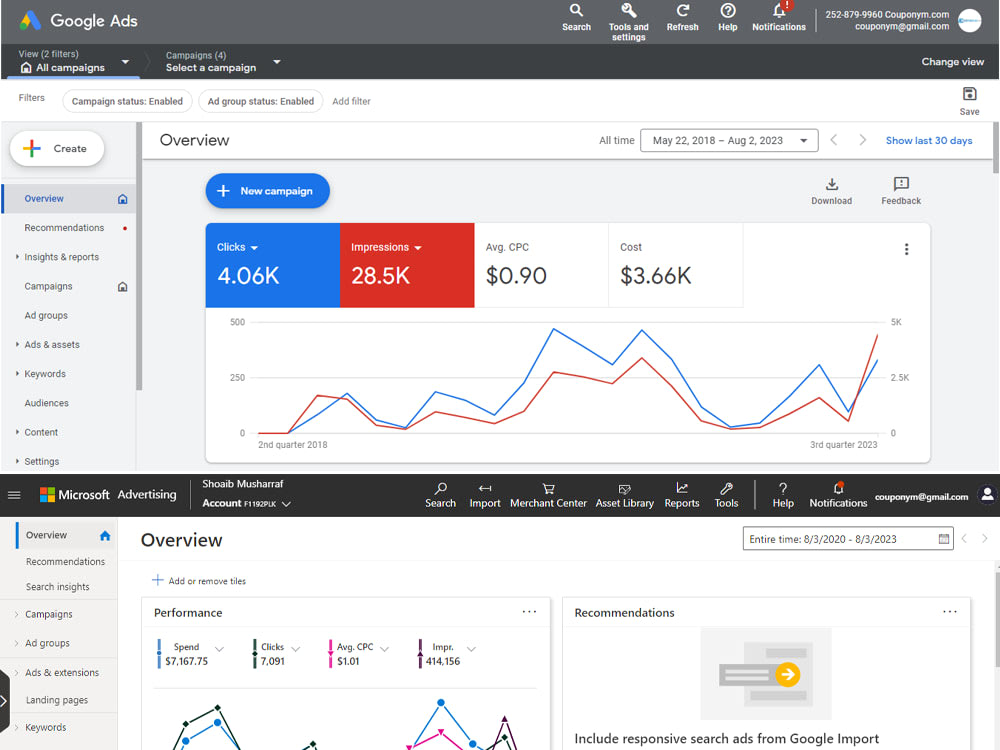Open Microsoft Advertising hamburger menu
This screenshot has height=750, width=1000.
(x=14, y=495)
